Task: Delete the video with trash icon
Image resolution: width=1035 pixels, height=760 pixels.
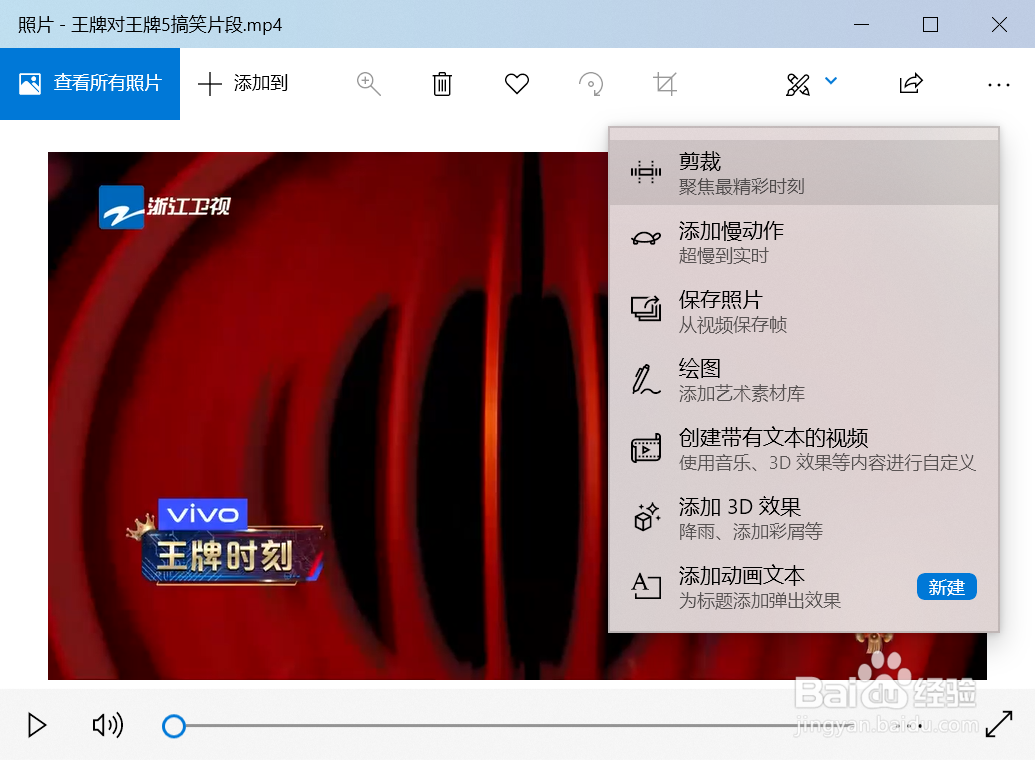Action: point(442,84)
